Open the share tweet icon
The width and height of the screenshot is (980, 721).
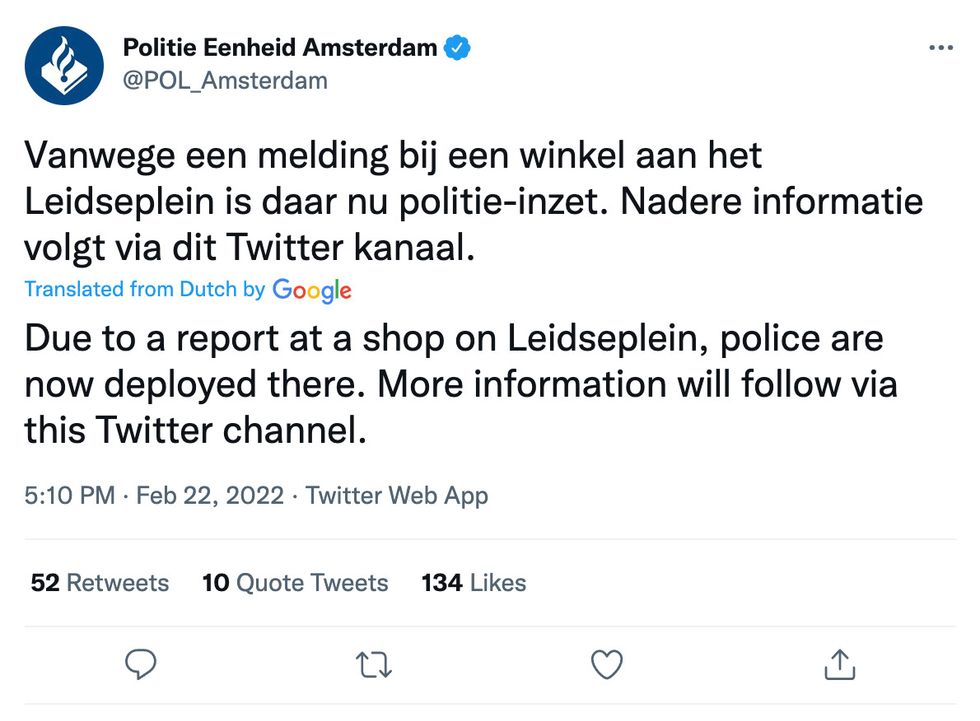pos(840,664)
